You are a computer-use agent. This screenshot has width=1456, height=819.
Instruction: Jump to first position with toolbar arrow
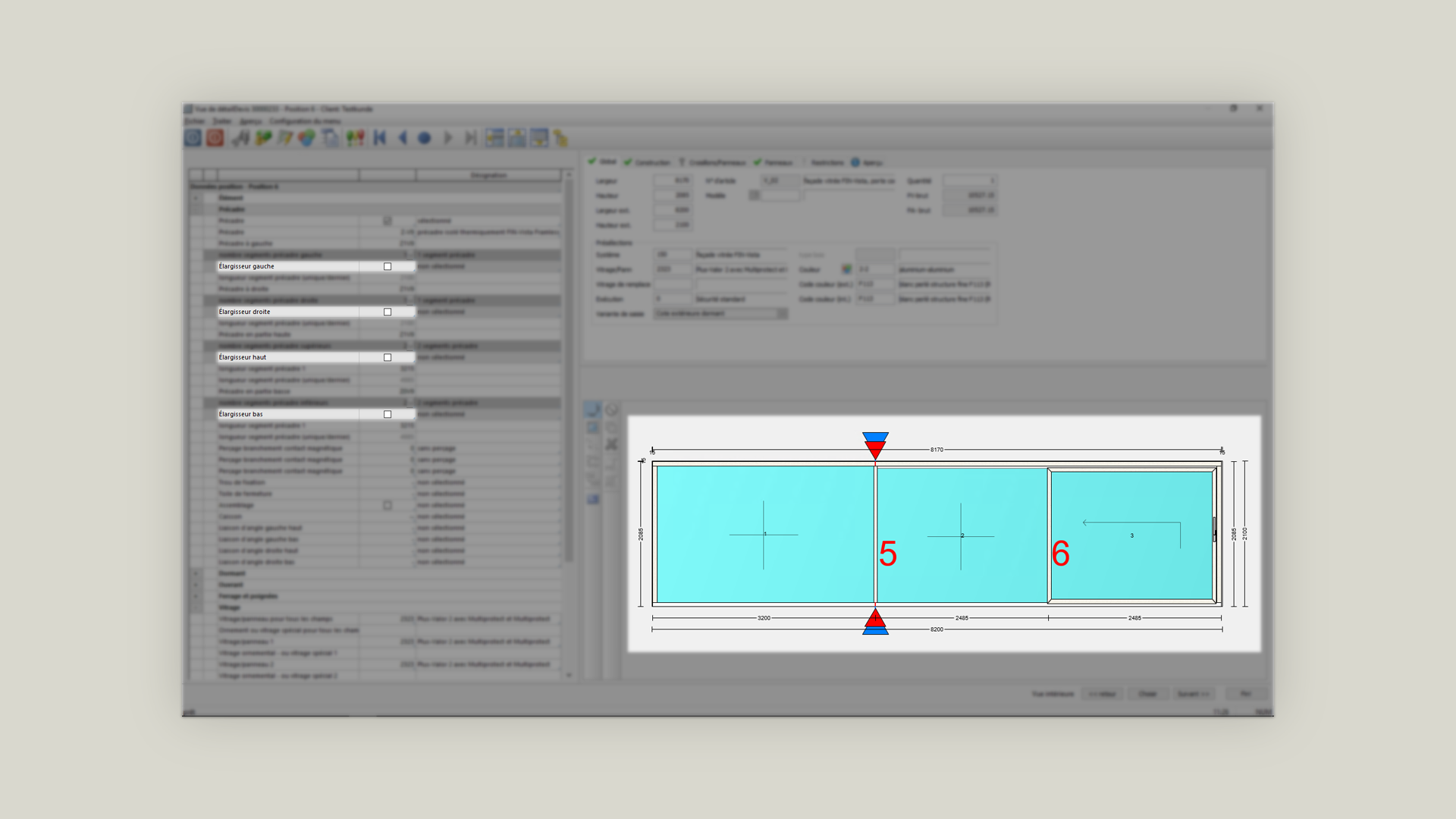click(x=380, y=137)
